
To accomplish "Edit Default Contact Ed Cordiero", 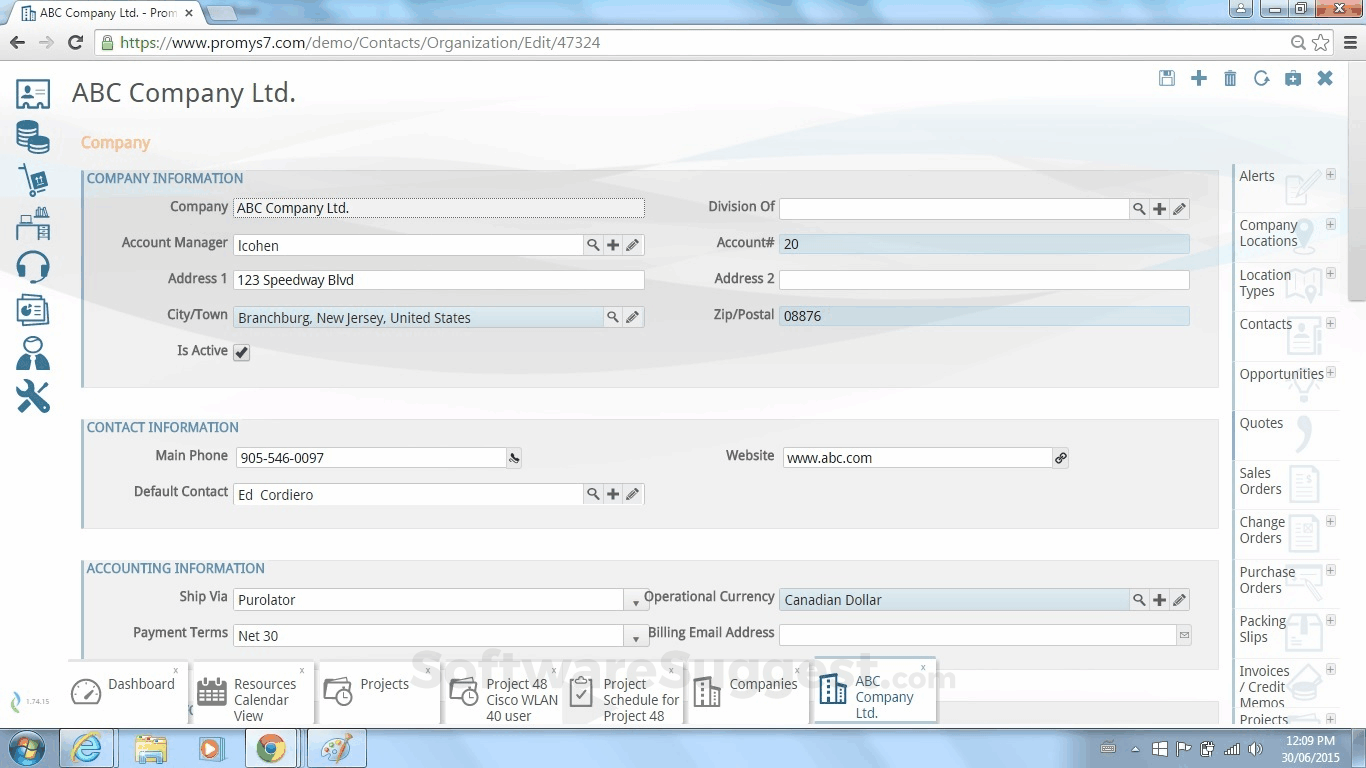I will [633, 494].
